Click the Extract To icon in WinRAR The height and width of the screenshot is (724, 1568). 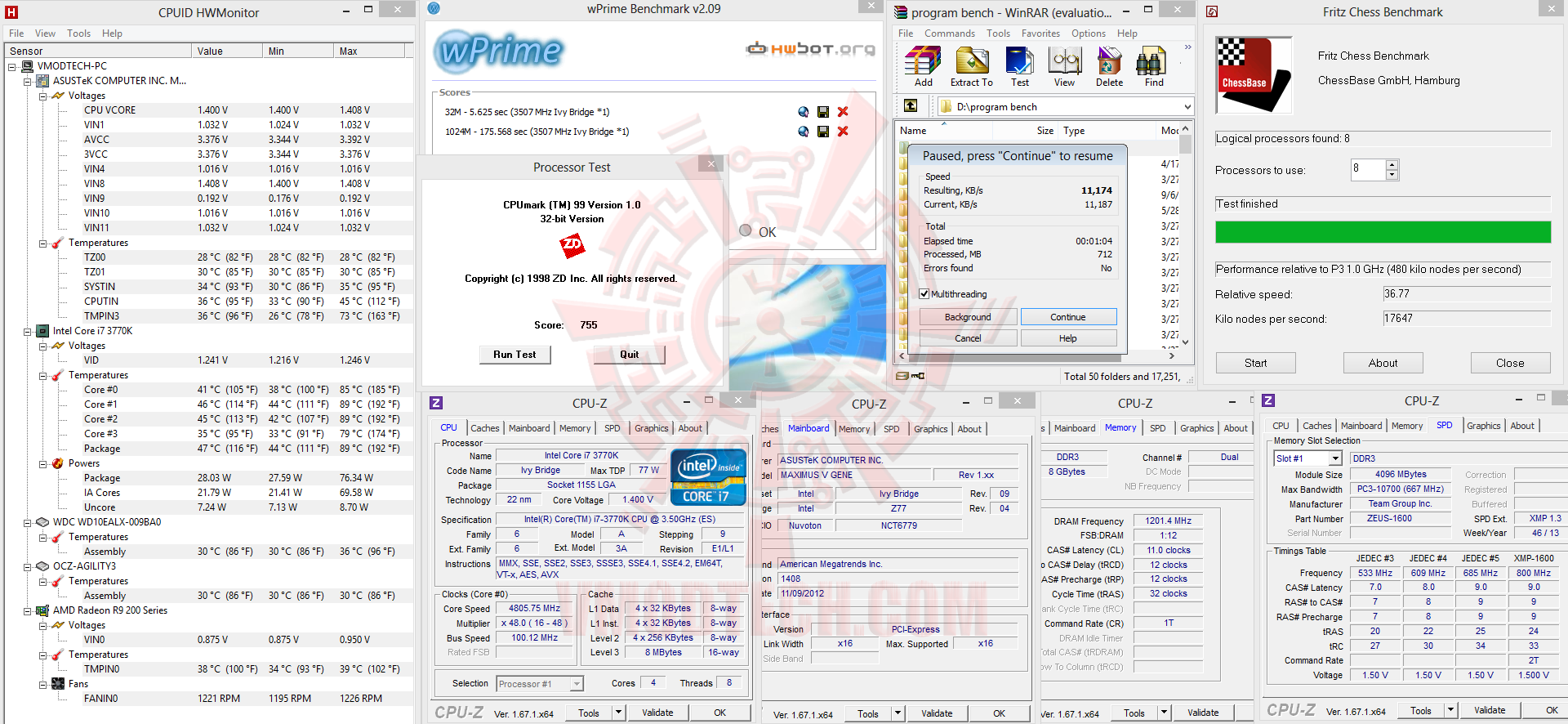972,61
